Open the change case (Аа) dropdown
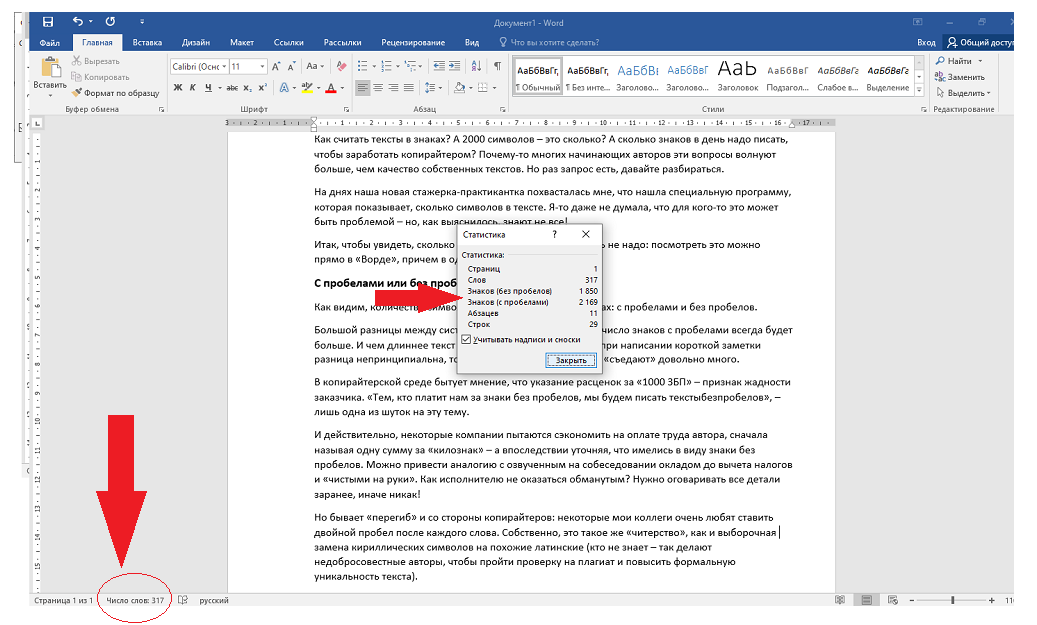The width and height of the screenshot is (1037, 625). point(315,66)
